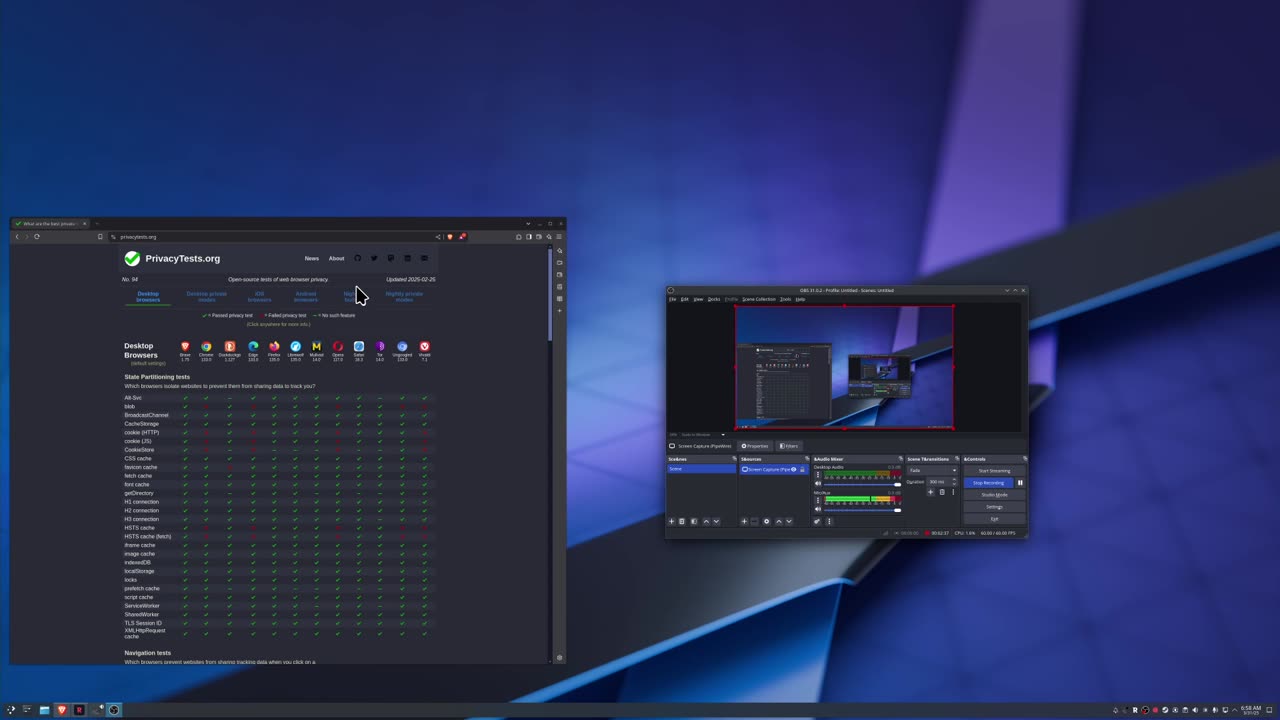
Task: Click the PrivacyTests.org checkmark logo
Action: click(132, 258)
